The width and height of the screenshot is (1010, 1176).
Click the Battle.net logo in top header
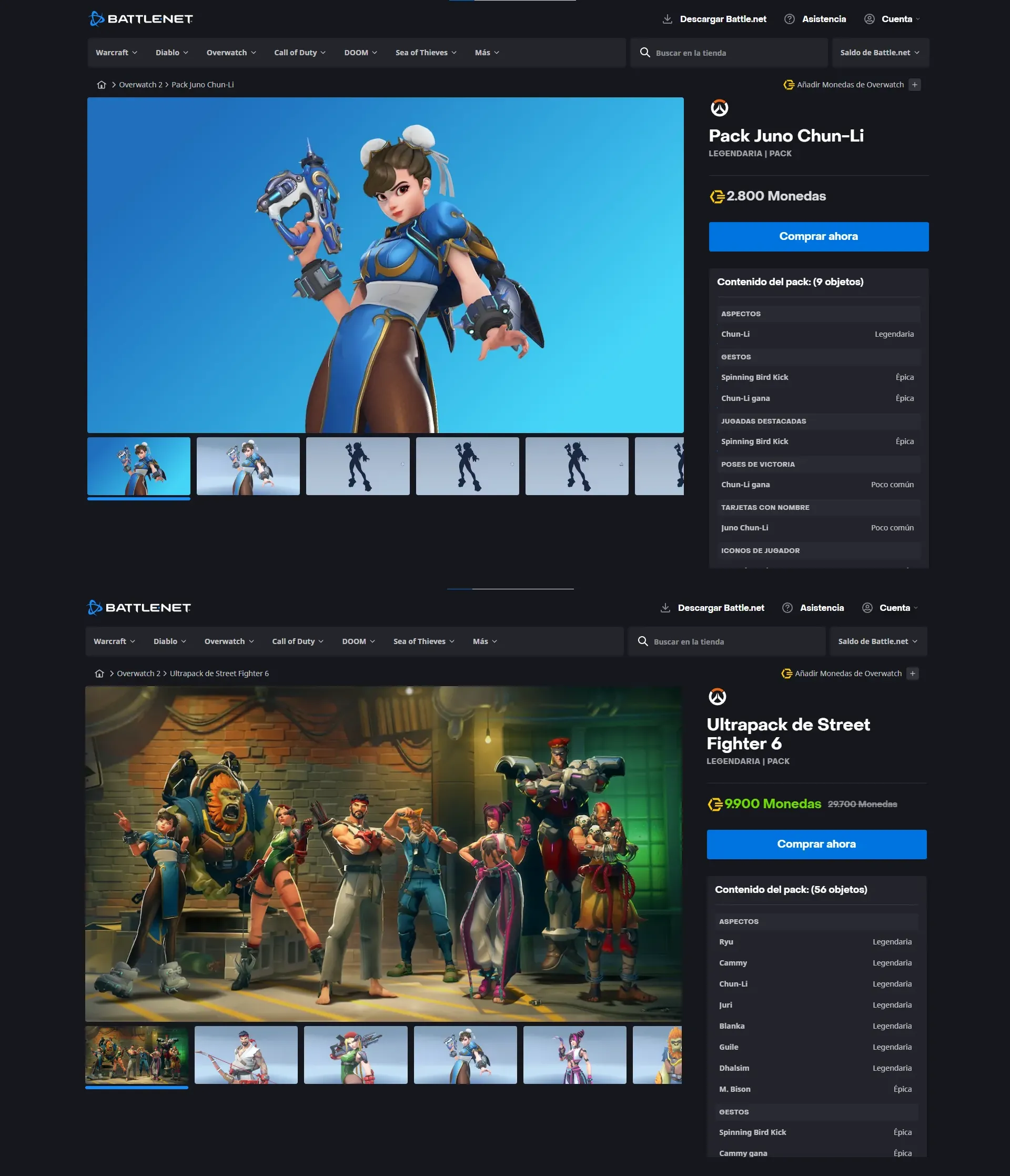coord(141,19)
